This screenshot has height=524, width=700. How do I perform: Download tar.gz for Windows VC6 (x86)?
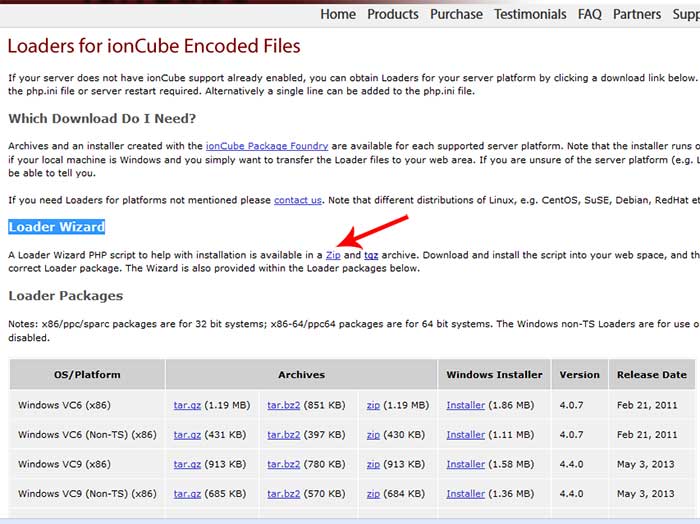[x=187, y=405]
